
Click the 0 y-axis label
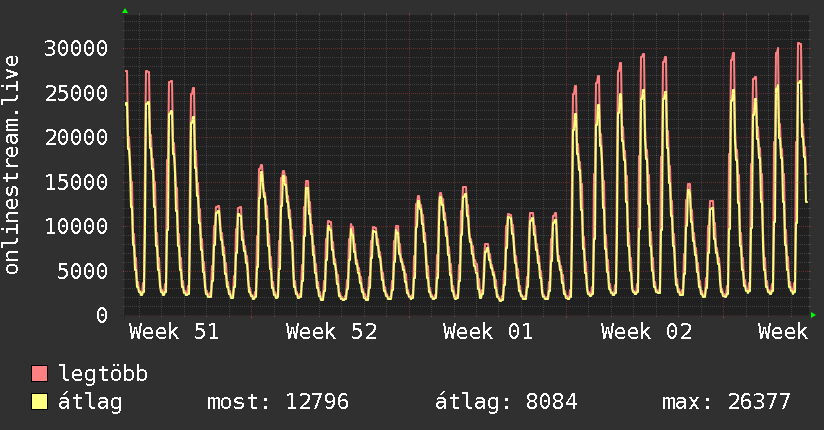click(102, 315)
